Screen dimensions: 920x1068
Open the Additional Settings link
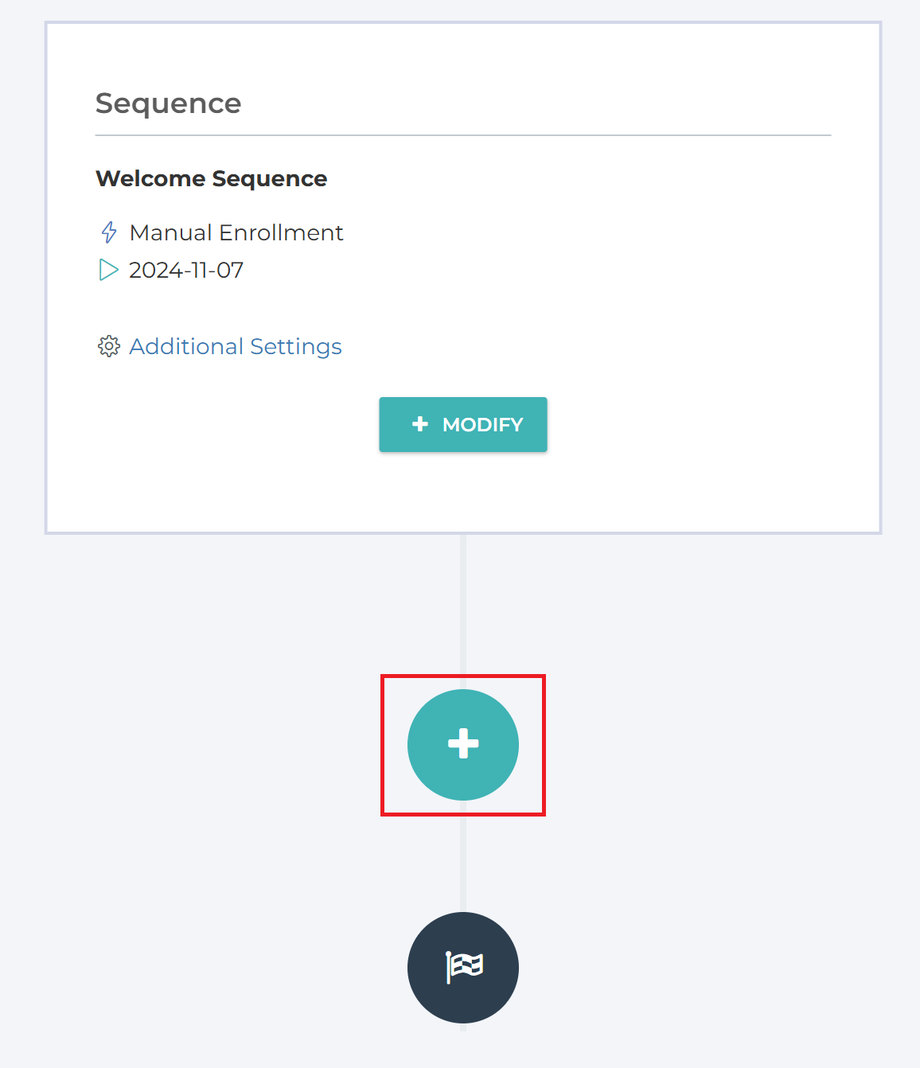(235, 346)
